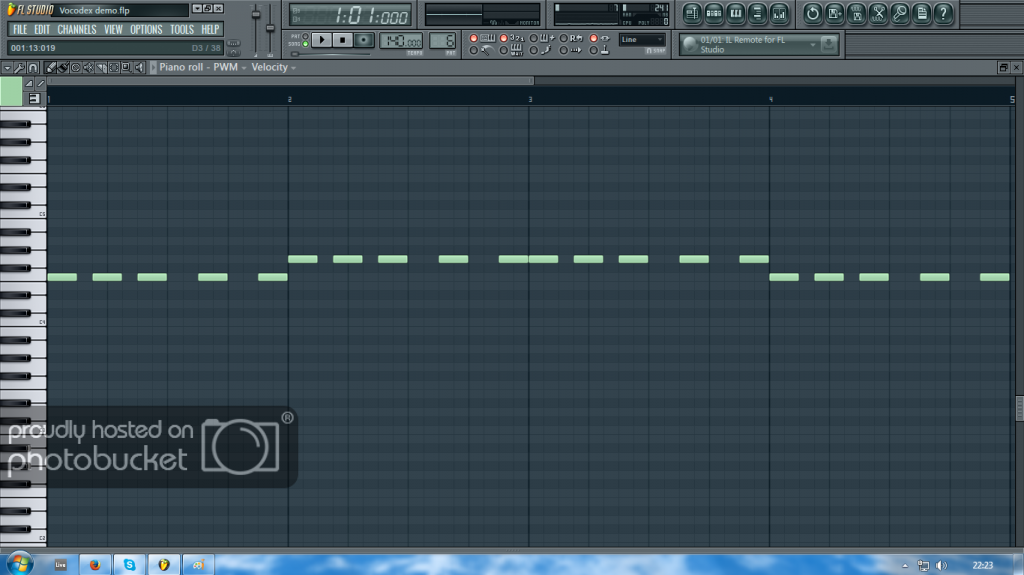1024x575 pixels.
Task: Open piano roll tools wrench menu
Action: coord(20,67)
